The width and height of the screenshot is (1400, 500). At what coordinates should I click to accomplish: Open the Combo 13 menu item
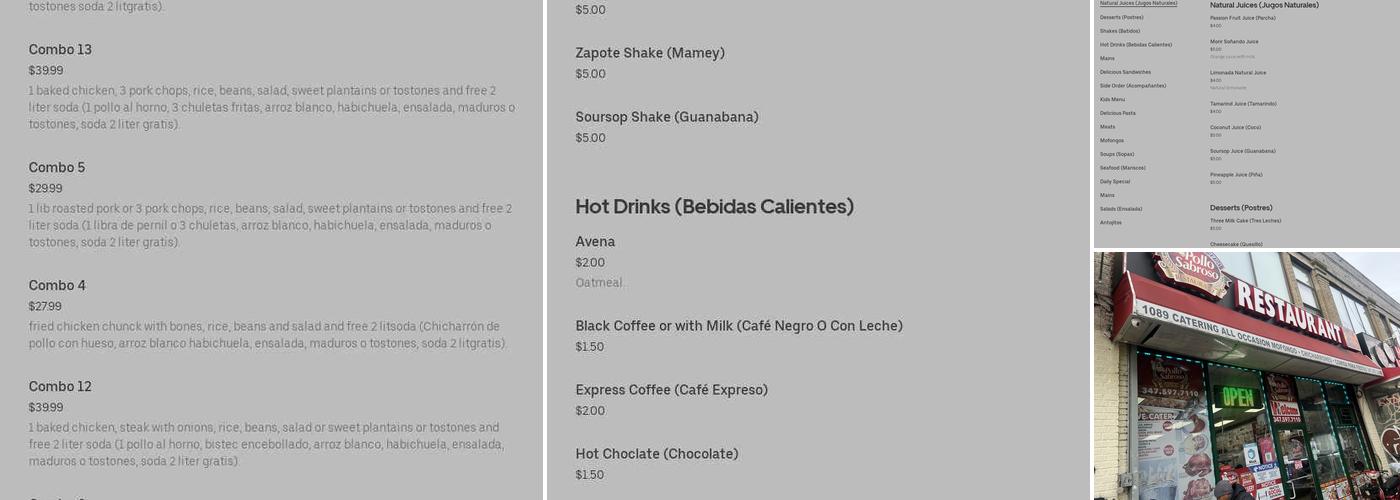(272, 87)
